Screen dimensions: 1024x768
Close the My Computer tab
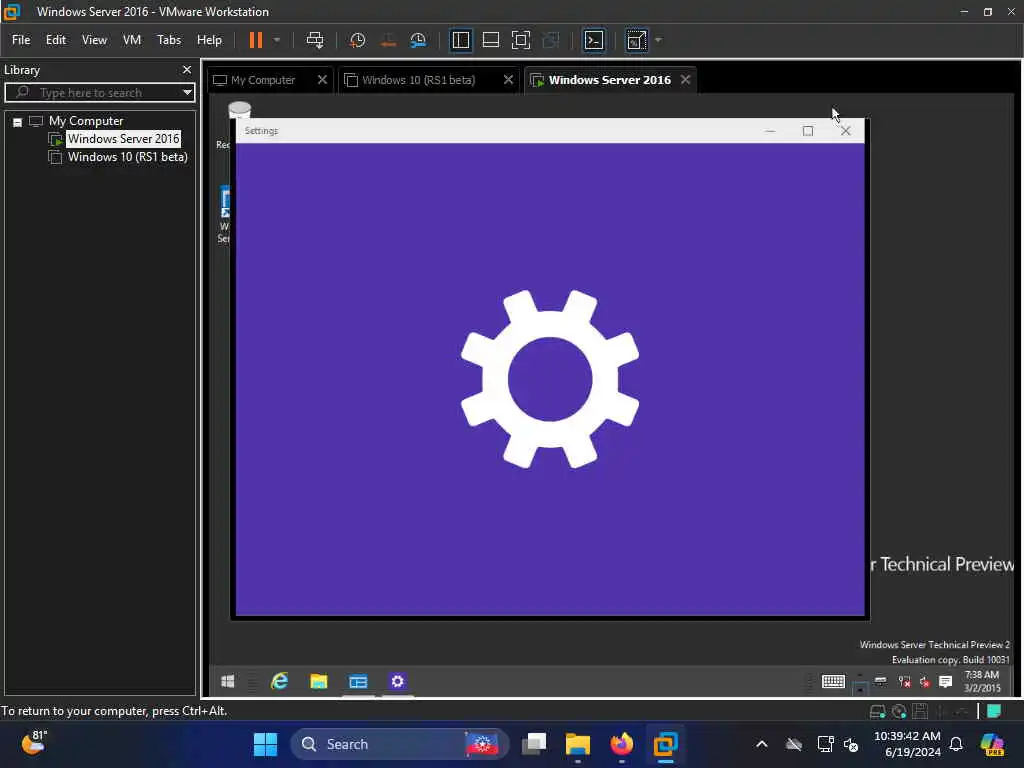pyautogui.click(x=322, y=80)
